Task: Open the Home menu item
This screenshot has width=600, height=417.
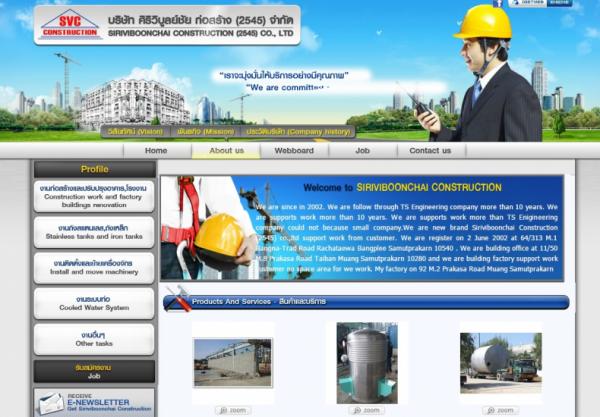Action: tap(156, 151)
